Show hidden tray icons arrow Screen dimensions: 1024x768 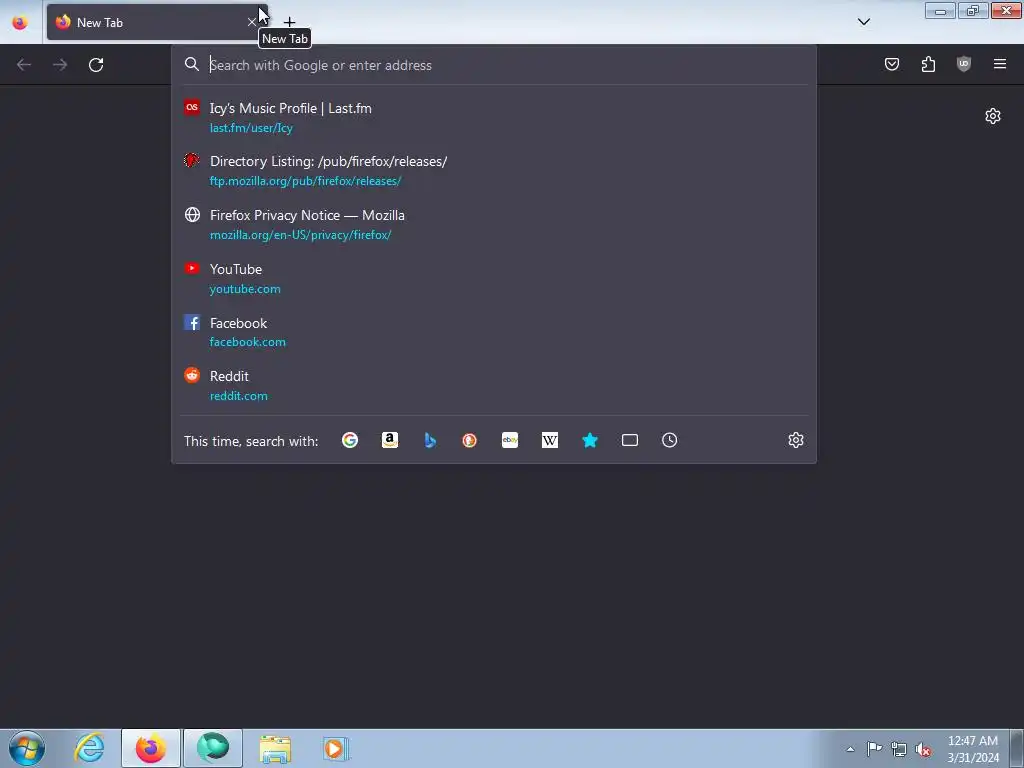point(850,749)
